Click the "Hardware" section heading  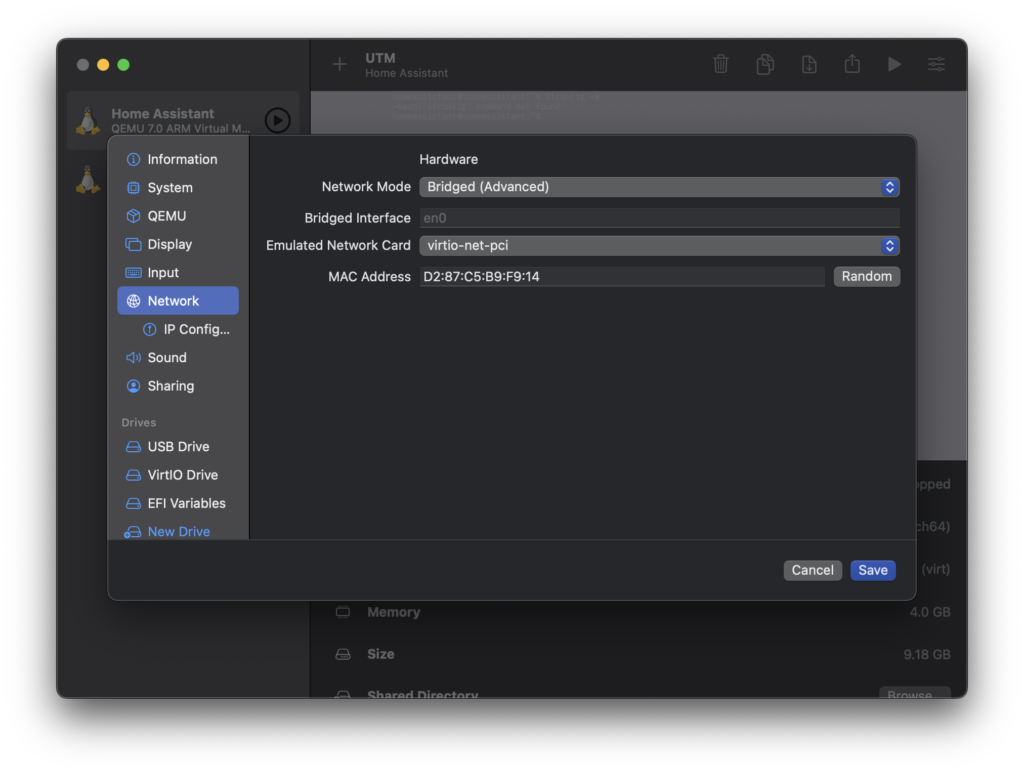point(449,159)
